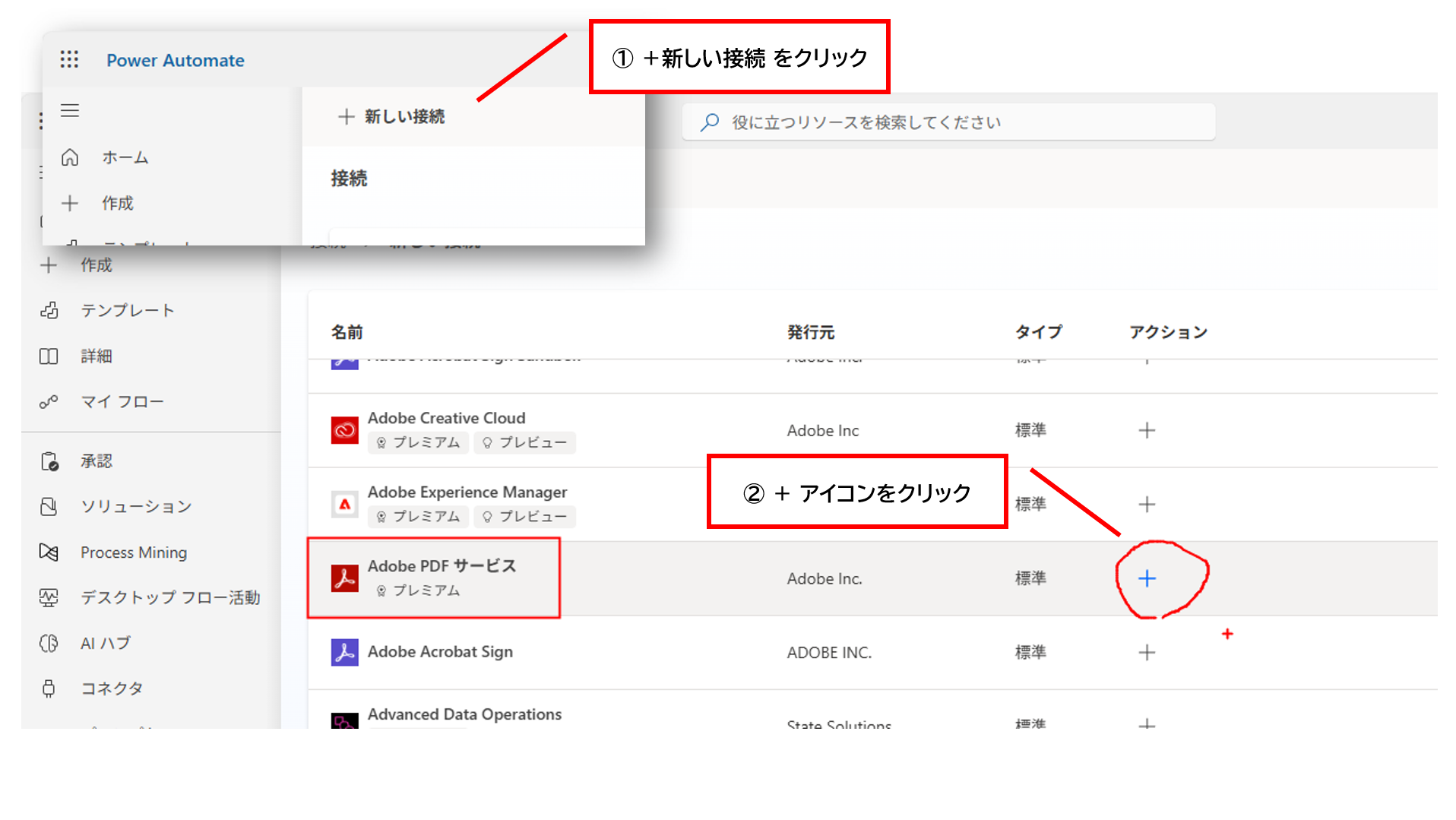Click 作成 in the zoomed overlay panel
Image resolution: width=1456 pixels, height=820 pixels.
coord(118,203)
